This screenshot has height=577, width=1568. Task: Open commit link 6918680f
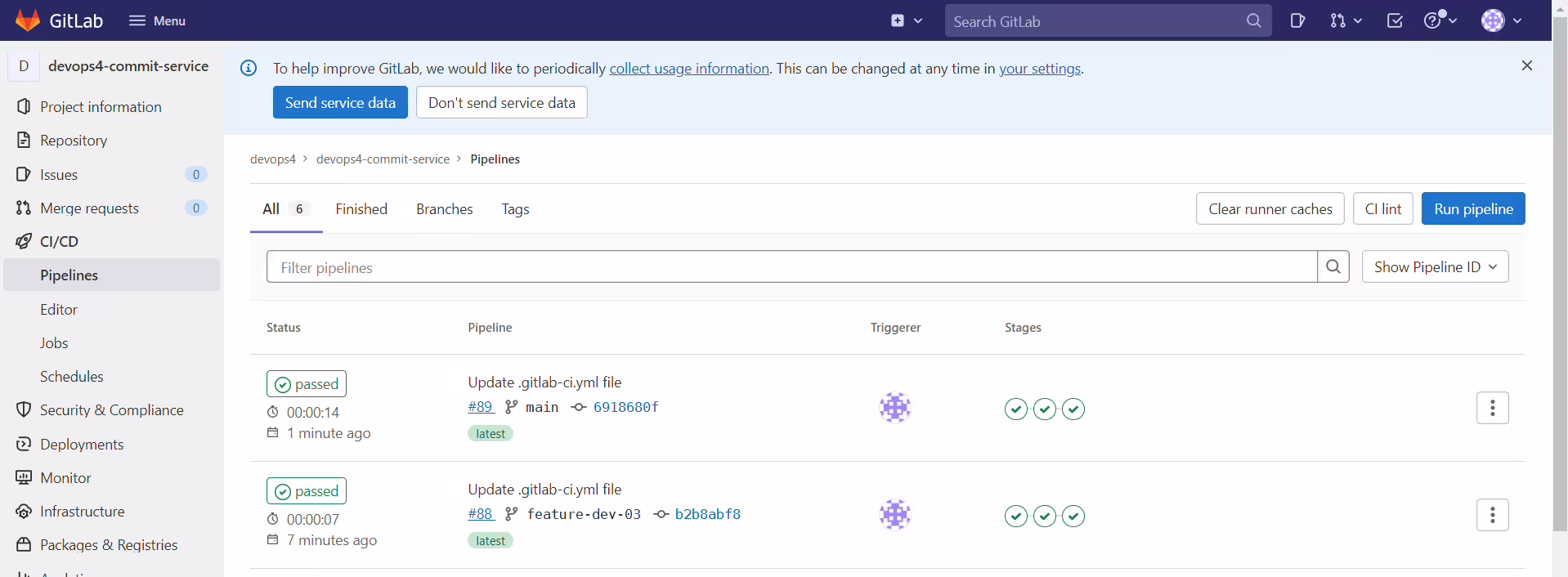[625, 407]
